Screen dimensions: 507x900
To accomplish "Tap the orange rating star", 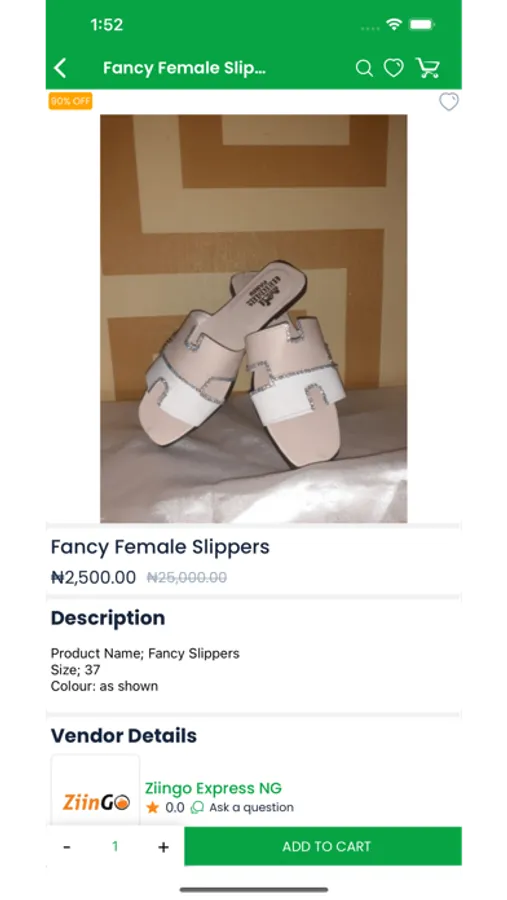I will (x=152, y=808).
